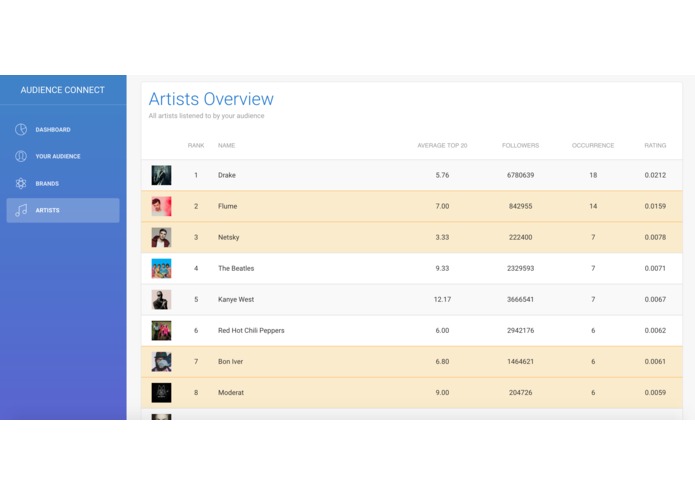The width and height of the screenshot is (695, 494).
Task: Select the artist name Drake
Action: click(227, 175)
